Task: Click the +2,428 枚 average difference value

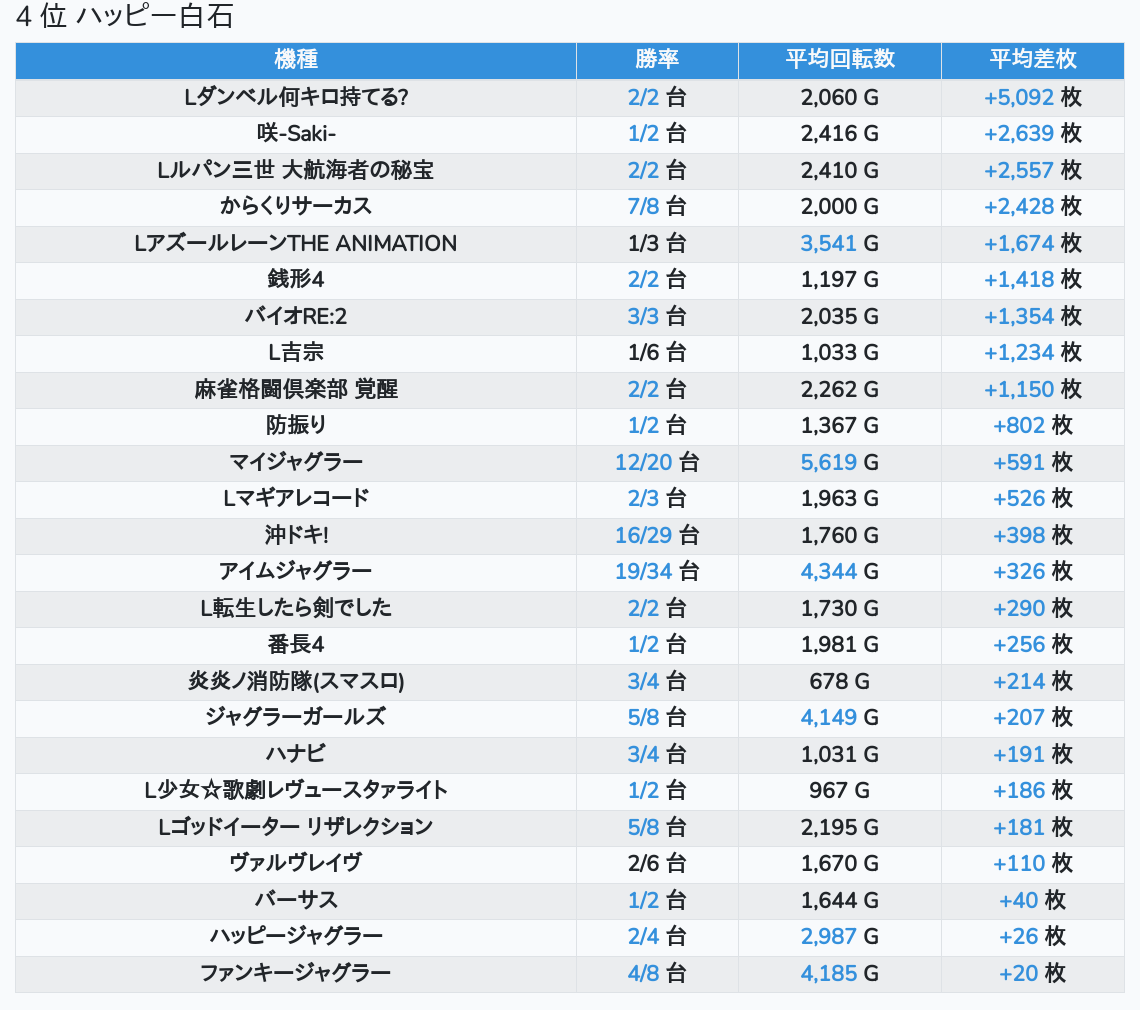Action: coord(1032,207)
